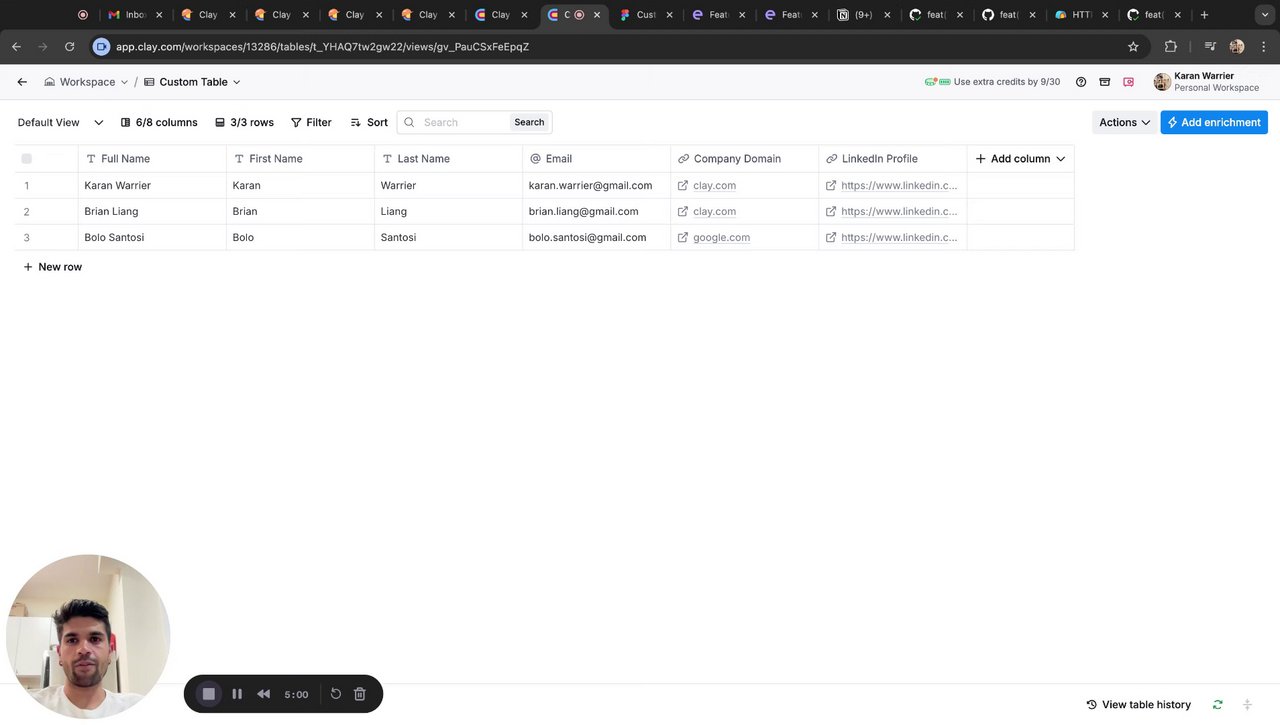
Task: Stop the screen recording
Action: coord(209,694)
